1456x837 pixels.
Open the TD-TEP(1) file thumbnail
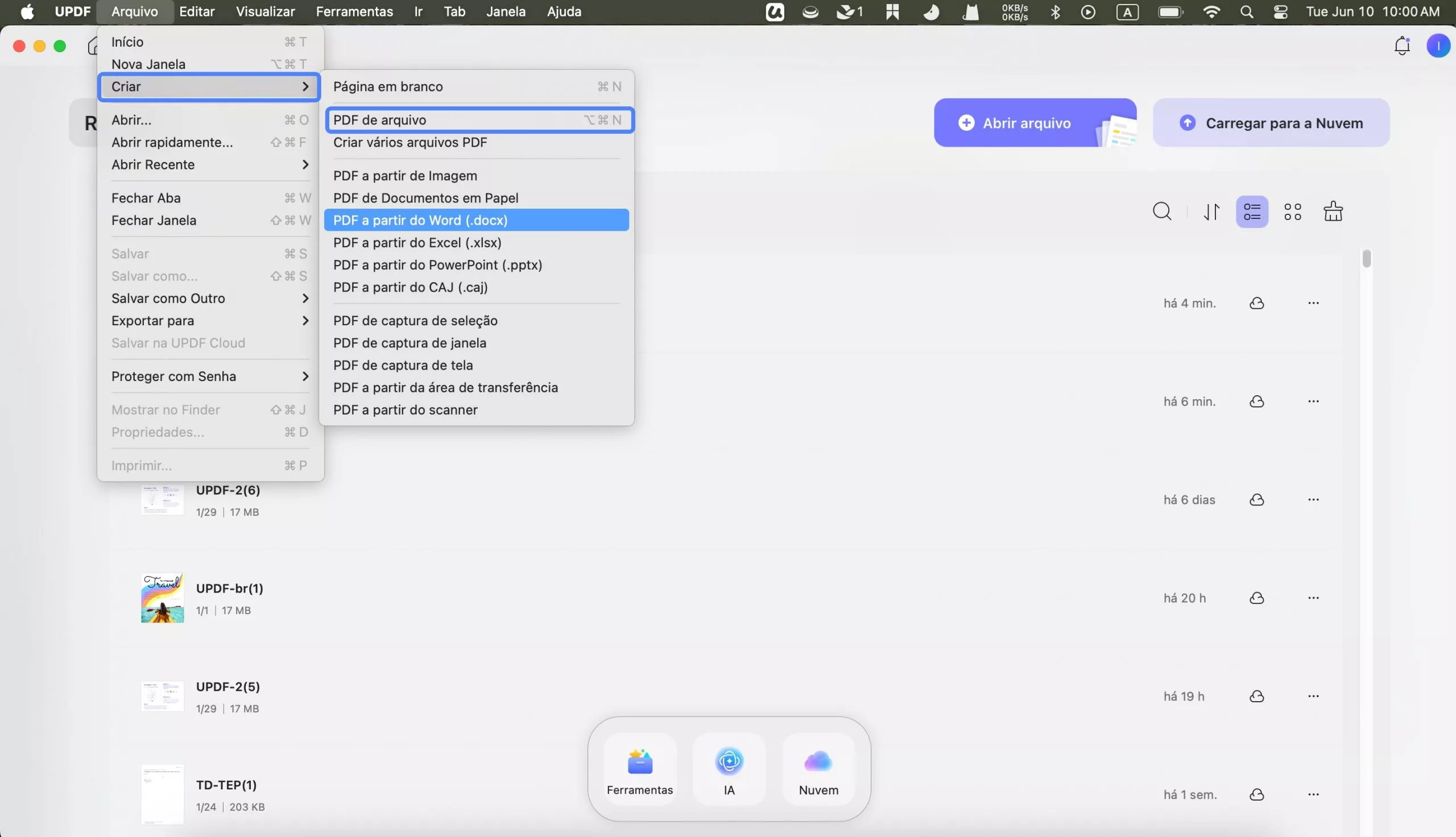pos(162,794)
